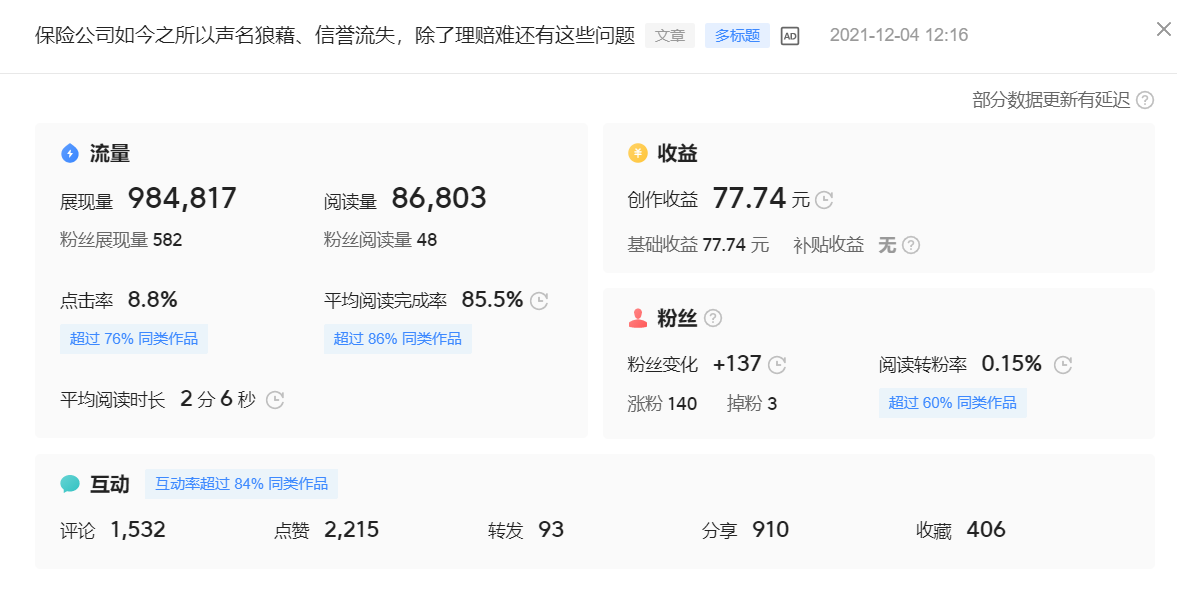The height and width of the screenshot is (594, 1177).
Task: Click the refresh icon beside 阅读转粉率 0.15%
Action: point(1063,364)
